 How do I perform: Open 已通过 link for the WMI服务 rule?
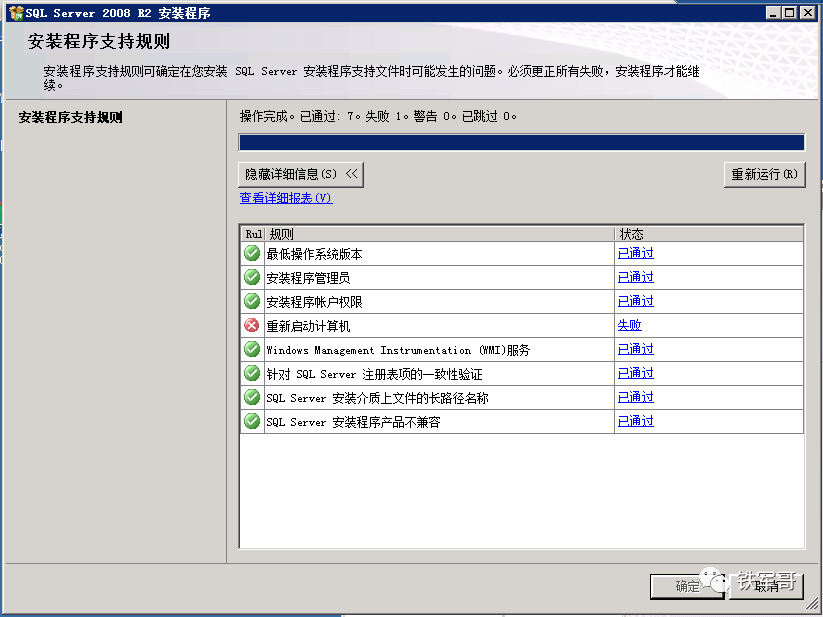635,349
